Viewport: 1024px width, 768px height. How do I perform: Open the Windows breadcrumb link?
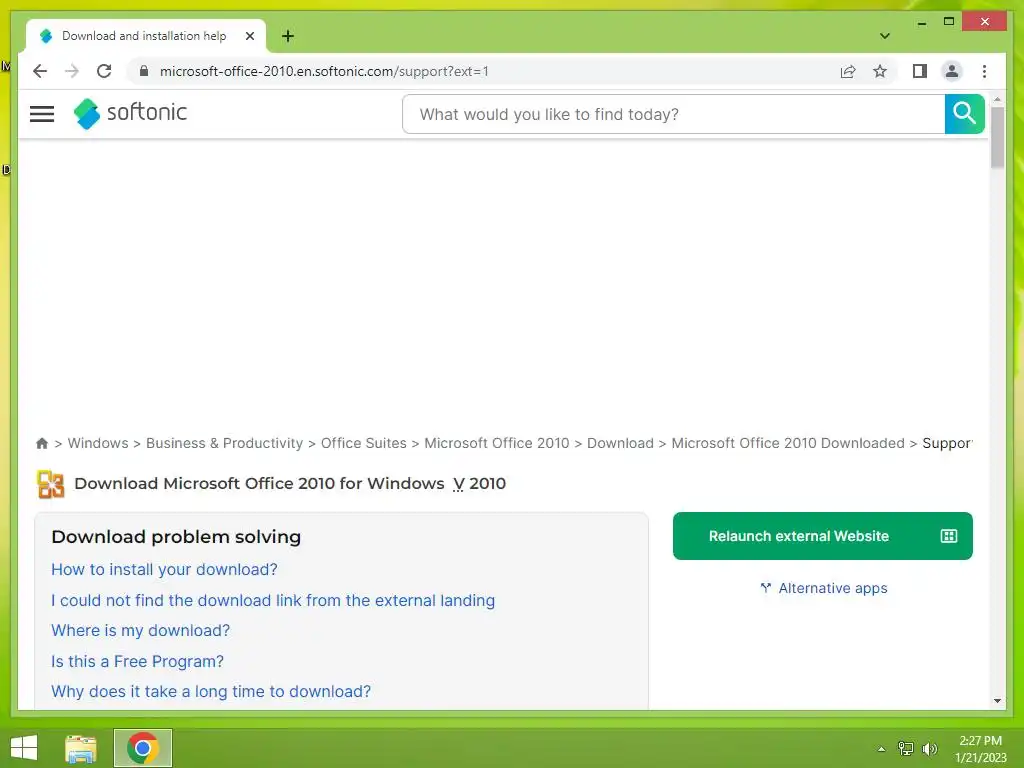pyautogui.click(x=98, y=443)
